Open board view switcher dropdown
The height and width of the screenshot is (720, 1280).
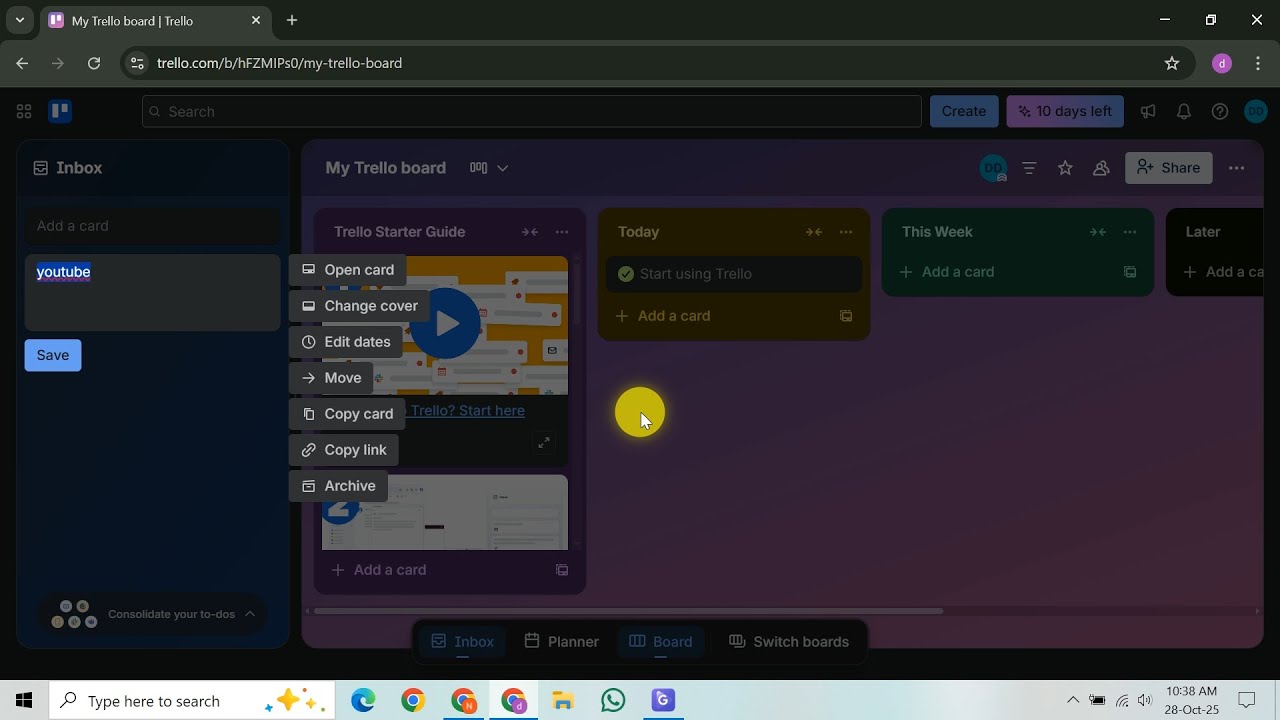coord(489,168)
